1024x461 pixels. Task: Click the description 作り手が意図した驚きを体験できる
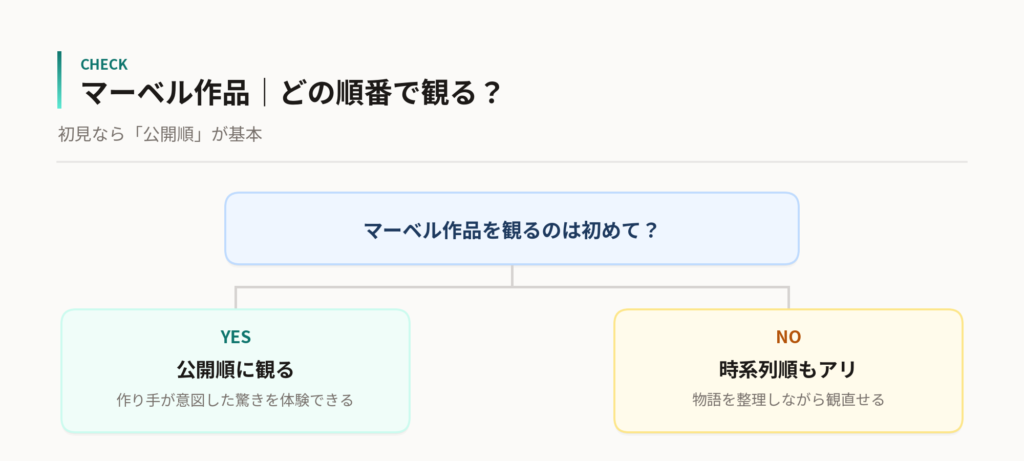pyautogui.click(x=236, y=400)
